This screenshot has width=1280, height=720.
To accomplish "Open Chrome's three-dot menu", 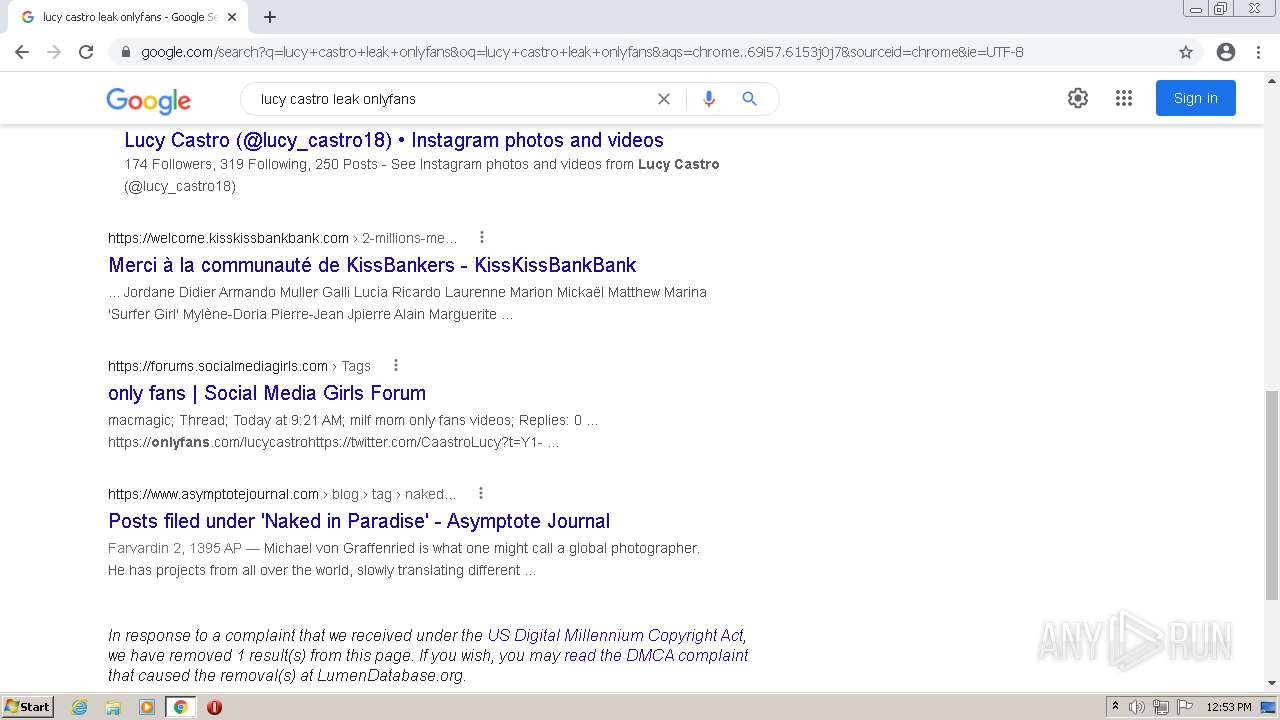I will coord(1258,52).
